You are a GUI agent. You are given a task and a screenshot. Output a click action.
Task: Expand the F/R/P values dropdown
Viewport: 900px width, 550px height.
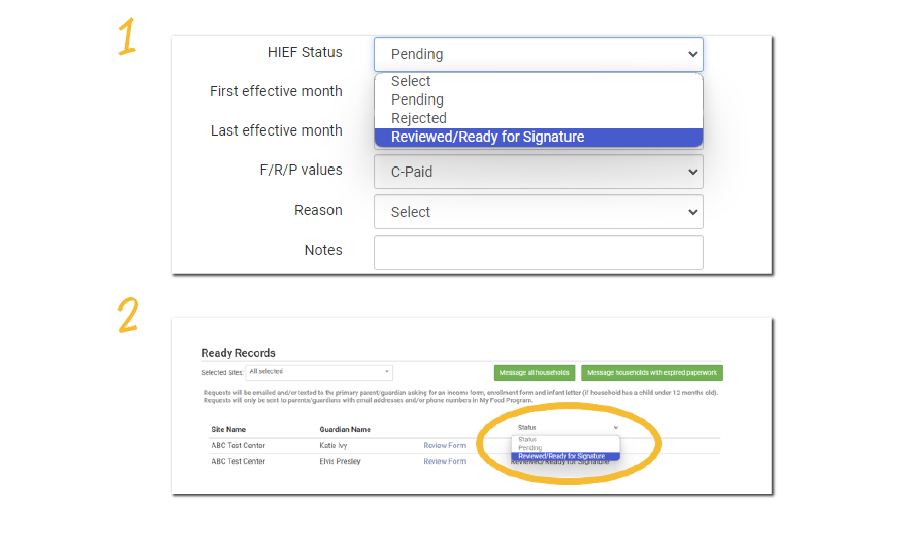pyautogui.click(x=538, y=172)
